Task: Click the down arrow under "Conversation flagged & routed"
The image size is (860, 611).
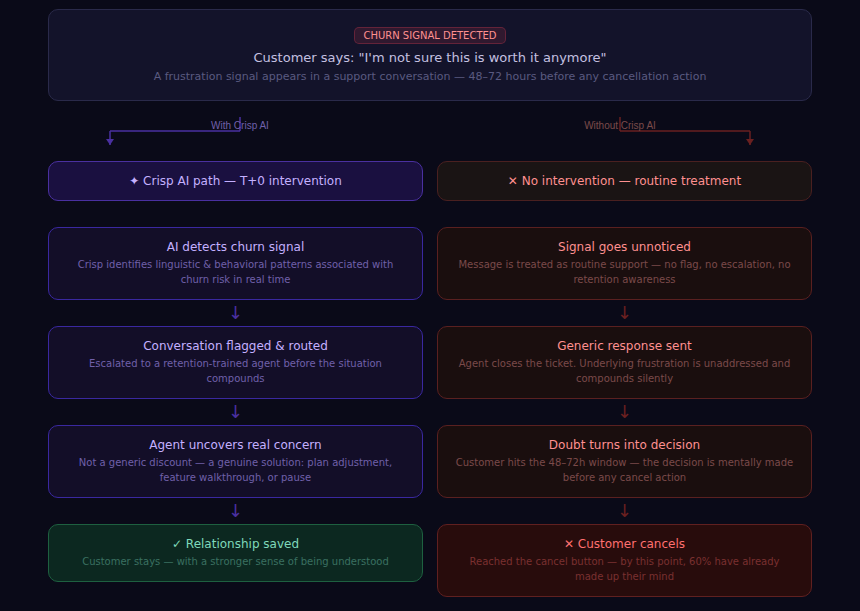Action: point(236,412)
